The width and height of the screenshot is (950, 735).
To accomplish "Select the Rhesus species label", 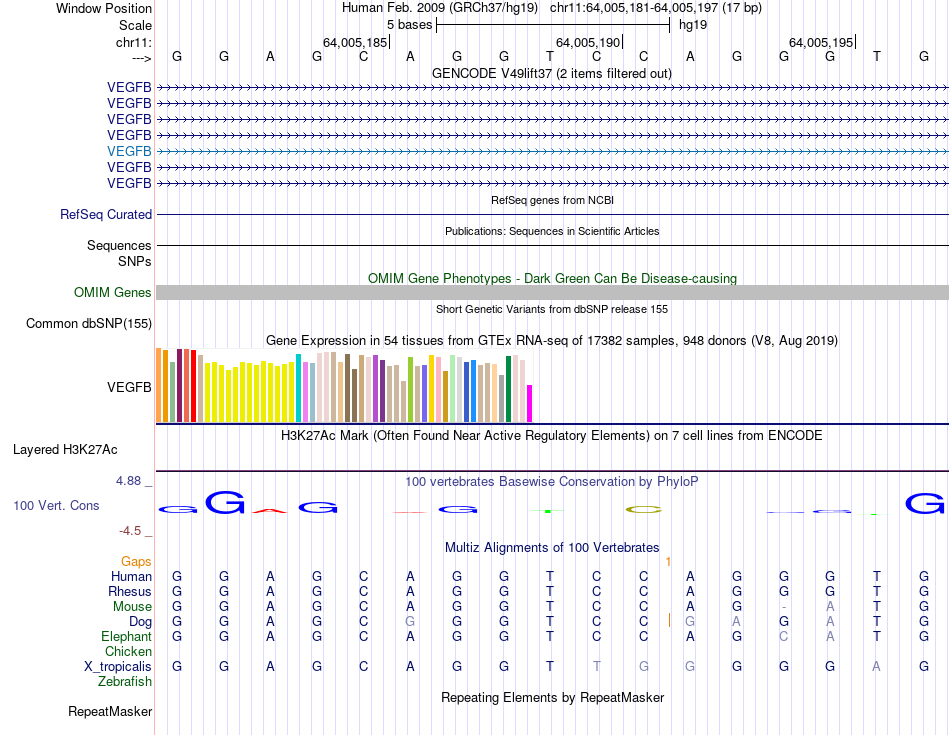I will point(130,591).
